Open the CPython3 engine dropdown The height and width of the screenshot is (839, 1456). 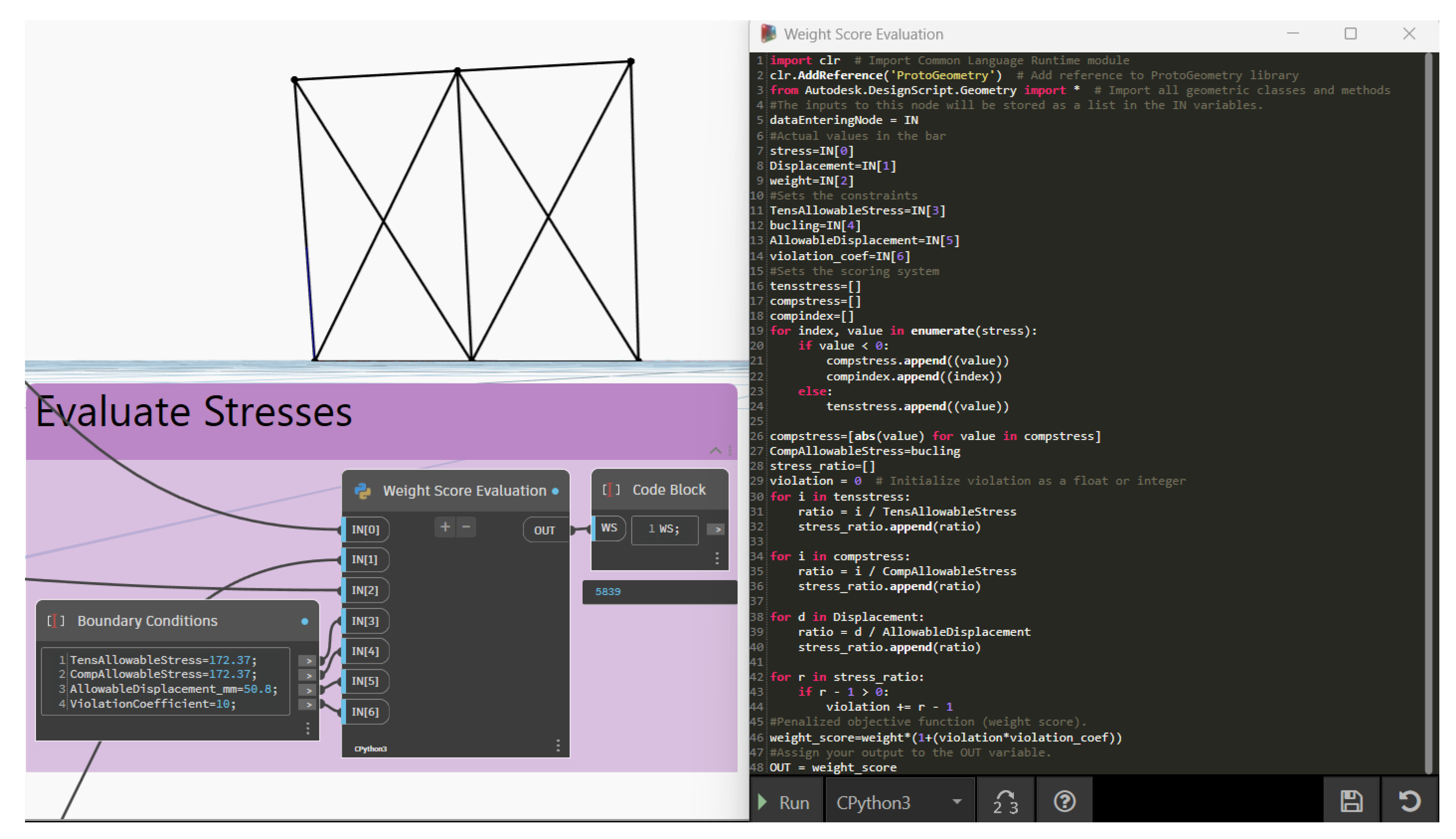coord(899,802)
